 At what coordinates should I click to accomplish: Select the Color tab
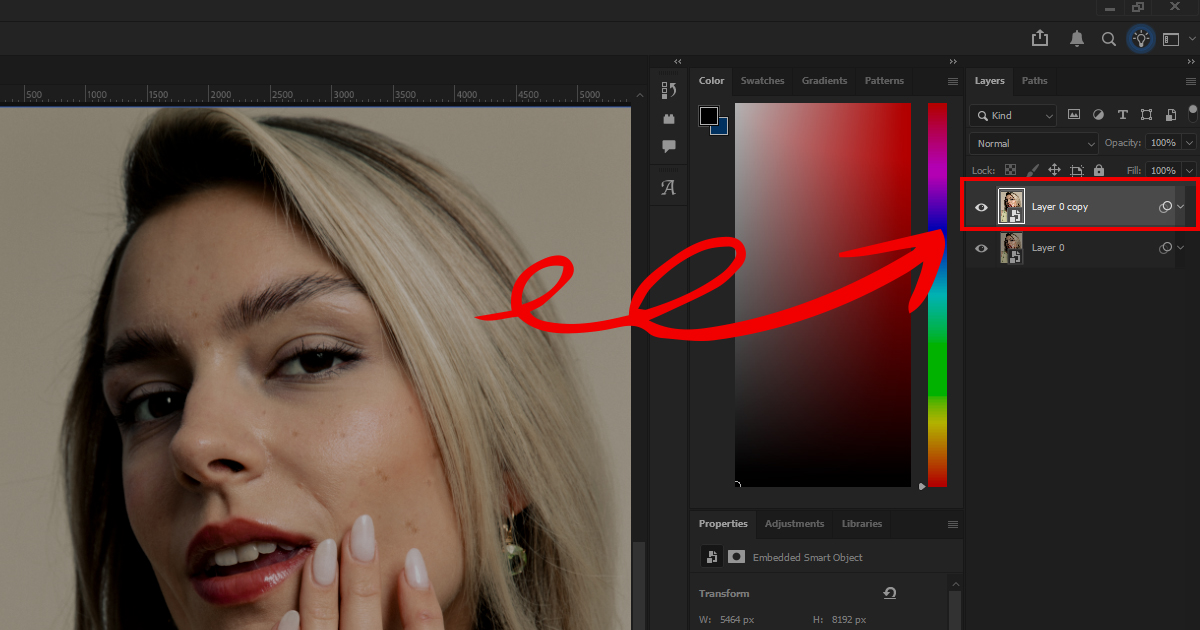(712, 81)
